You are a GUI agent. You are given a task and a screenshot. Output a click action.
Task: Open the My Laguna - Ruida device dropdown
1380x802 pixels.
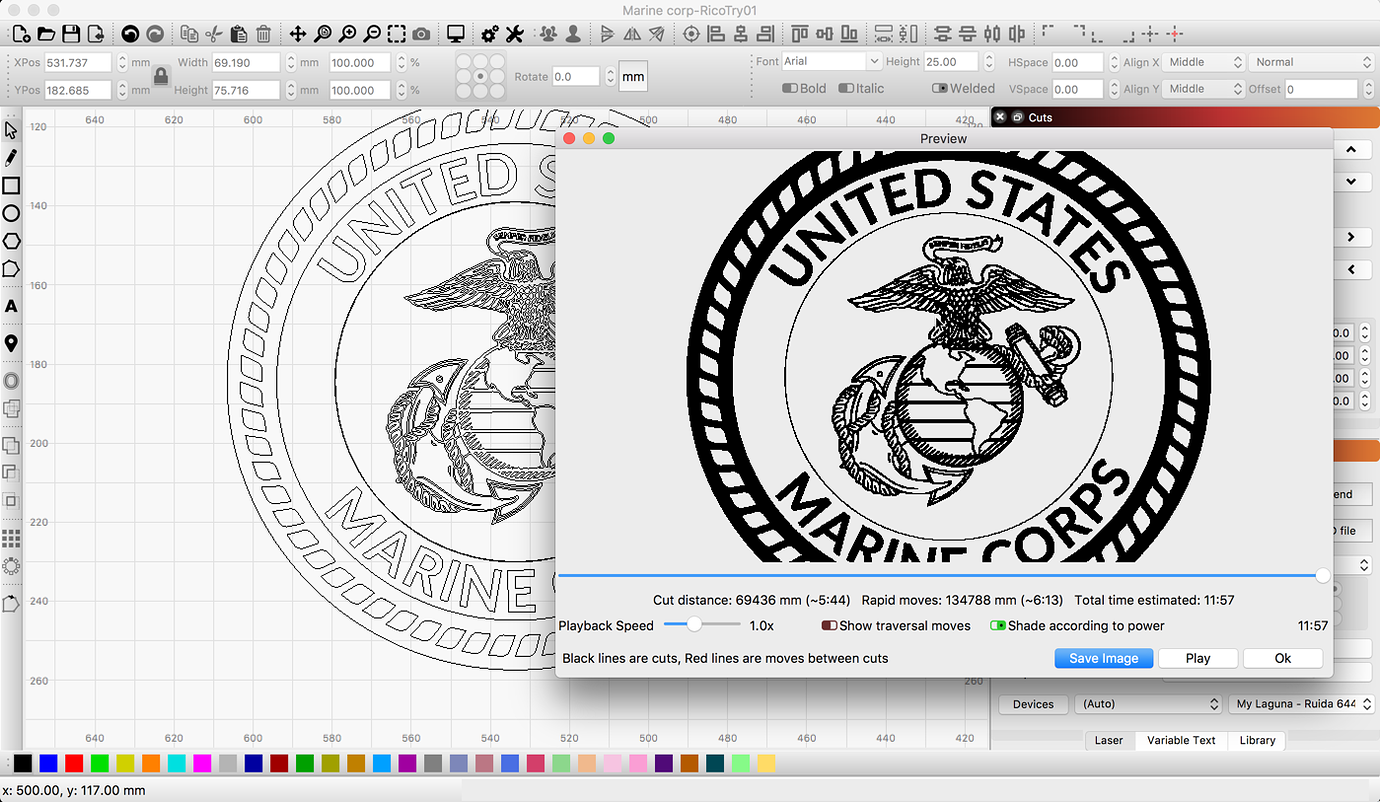(x=1301, y=704)
